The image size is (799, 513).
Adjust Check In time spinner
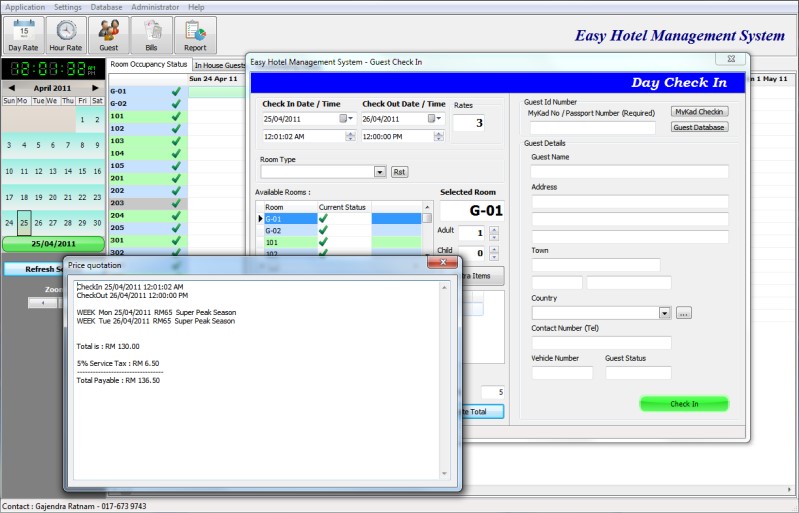pos(350,137)
